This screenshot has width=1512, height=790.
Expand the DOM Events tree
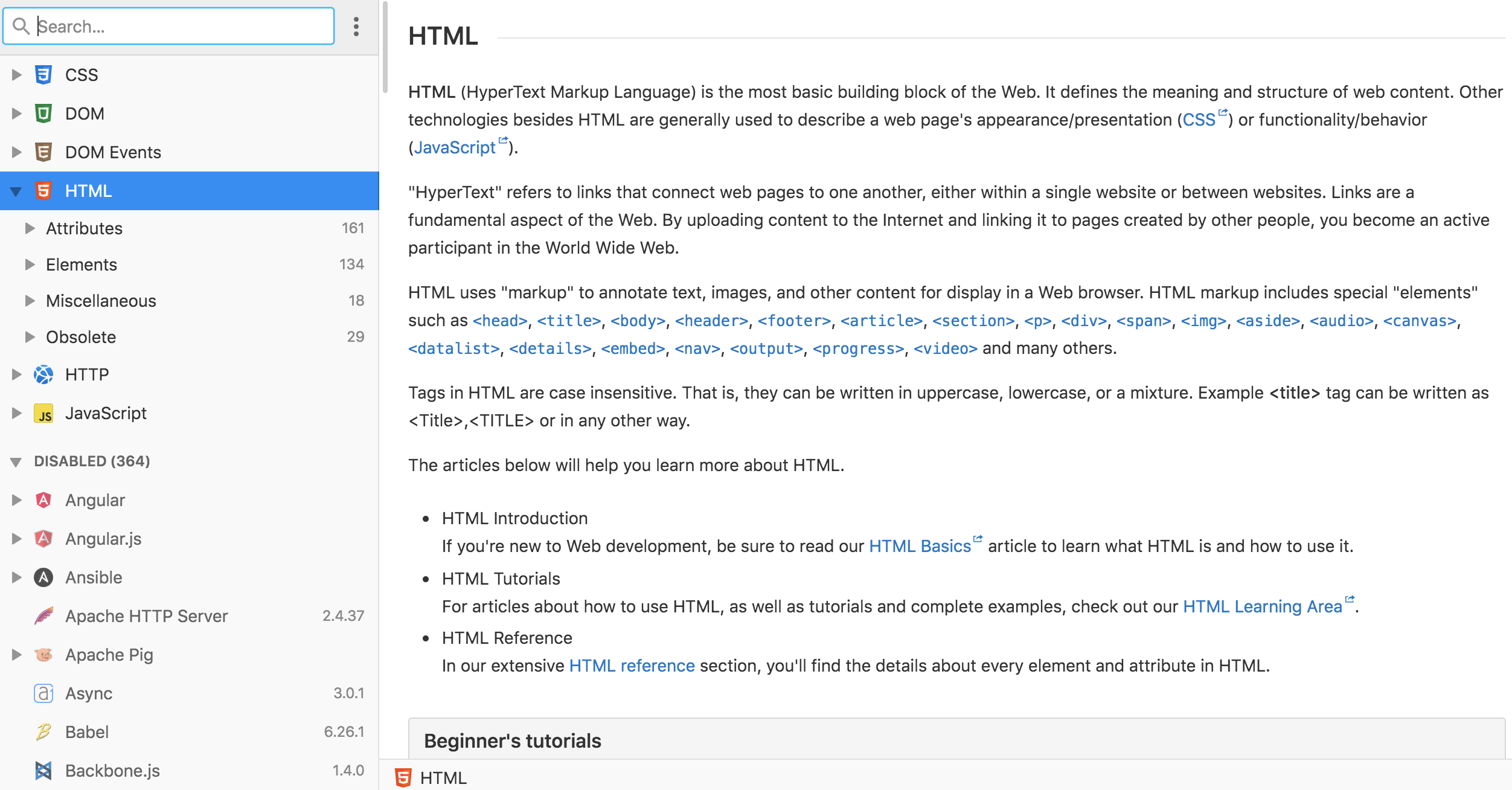point(17,152)
